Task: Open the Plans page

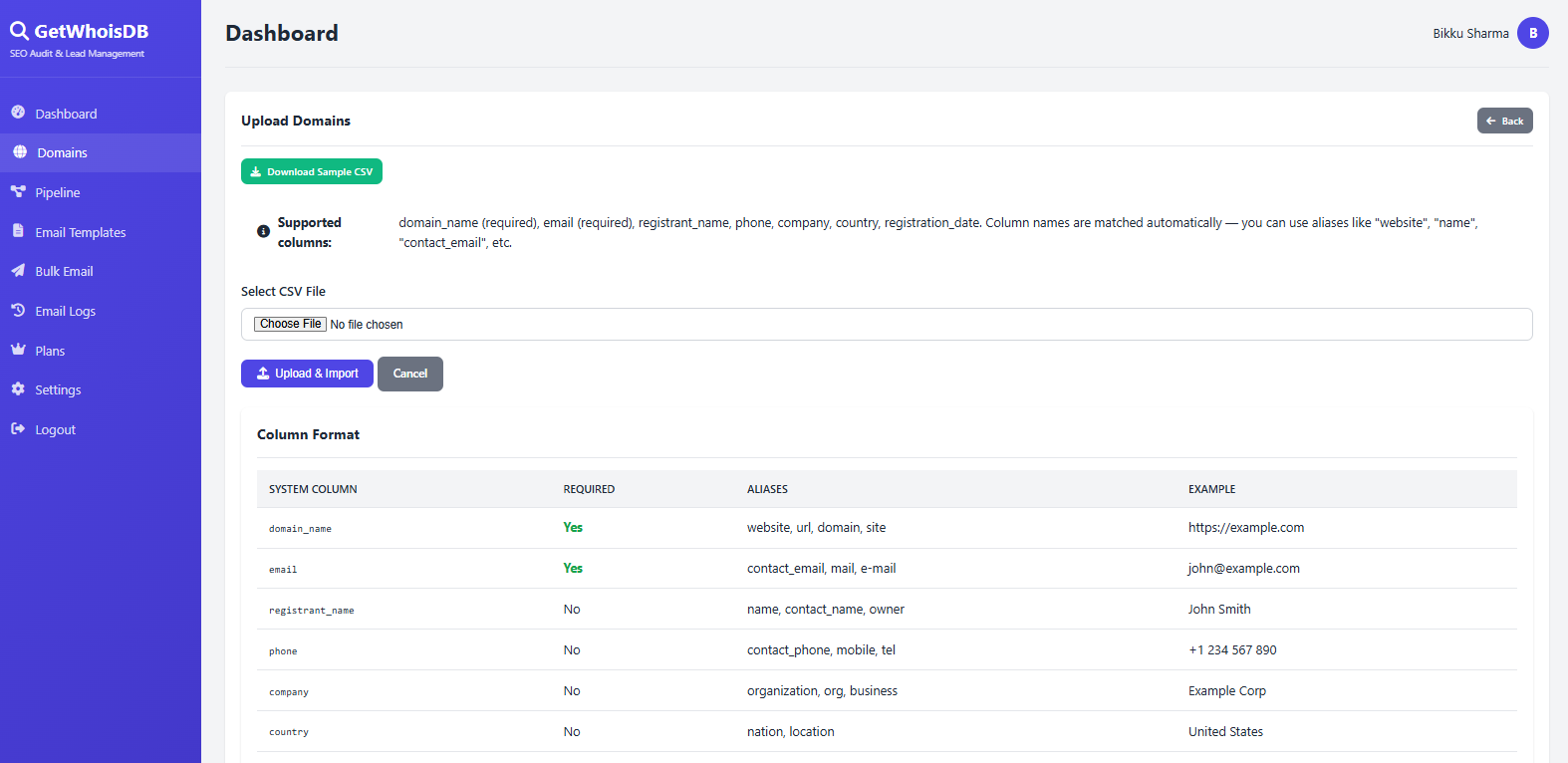Action: coord(101,351)
